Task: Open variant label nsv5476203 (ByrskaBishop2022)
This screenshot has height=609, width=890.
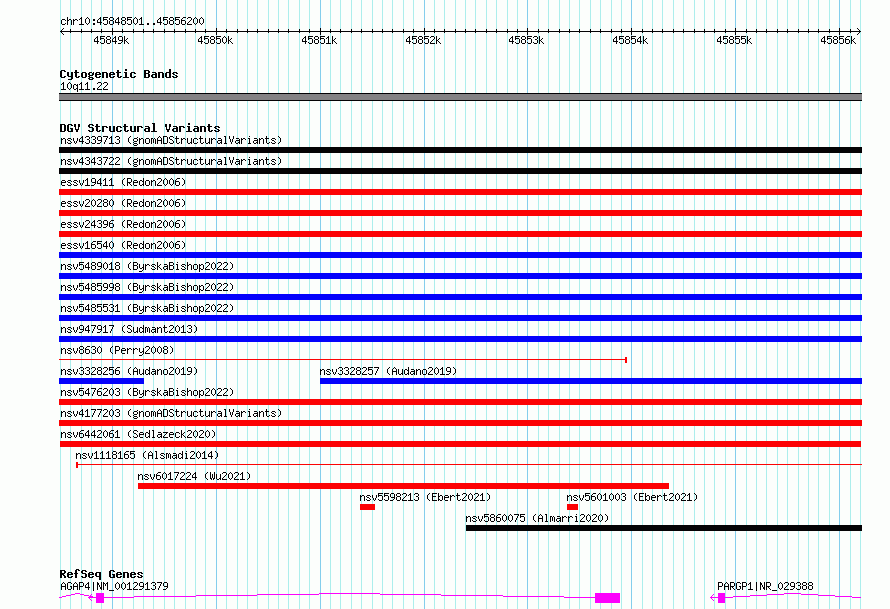Action: pos(147,392)
